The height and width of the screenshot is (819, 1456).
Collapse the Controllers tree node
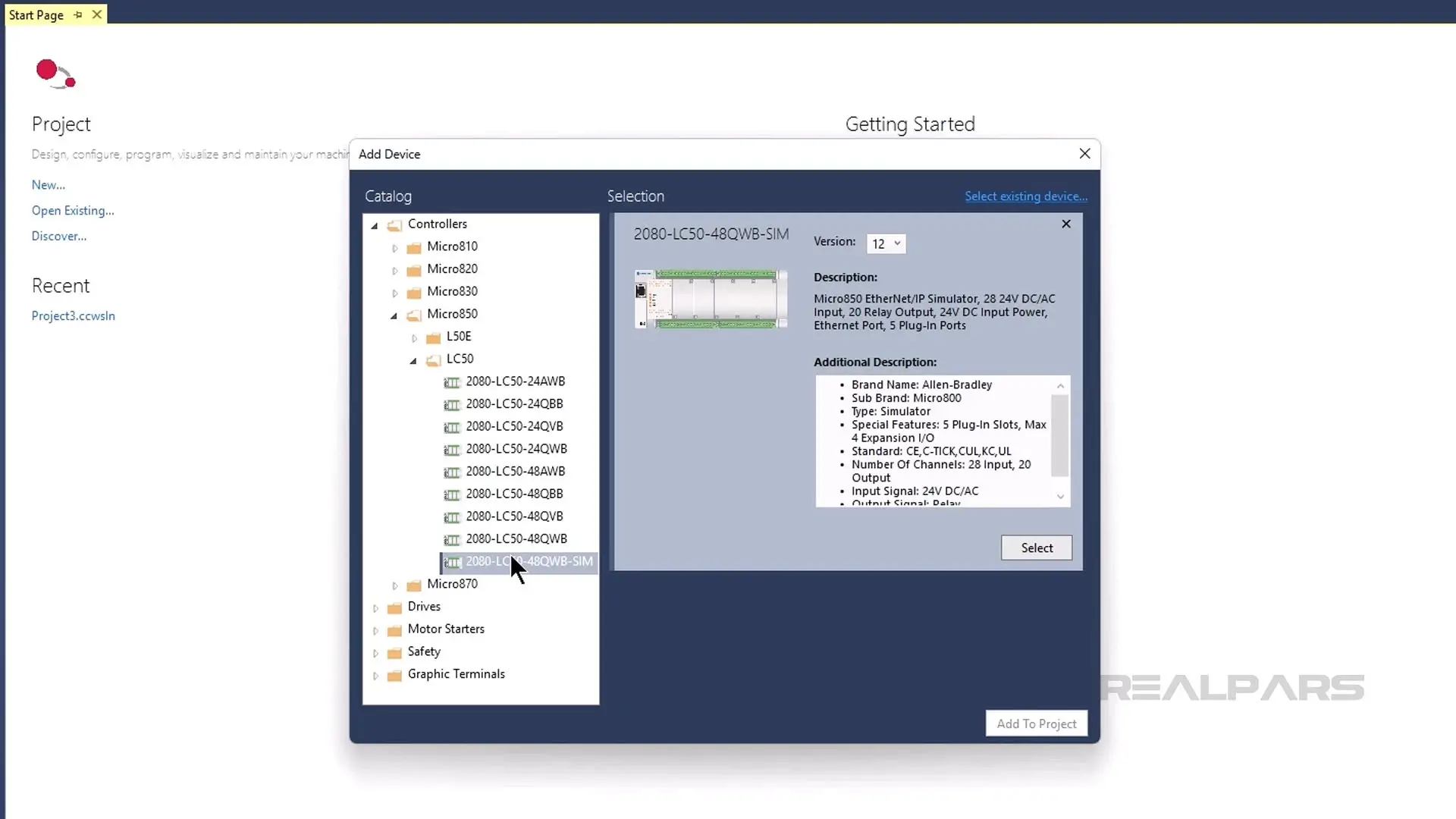(375, 225)
